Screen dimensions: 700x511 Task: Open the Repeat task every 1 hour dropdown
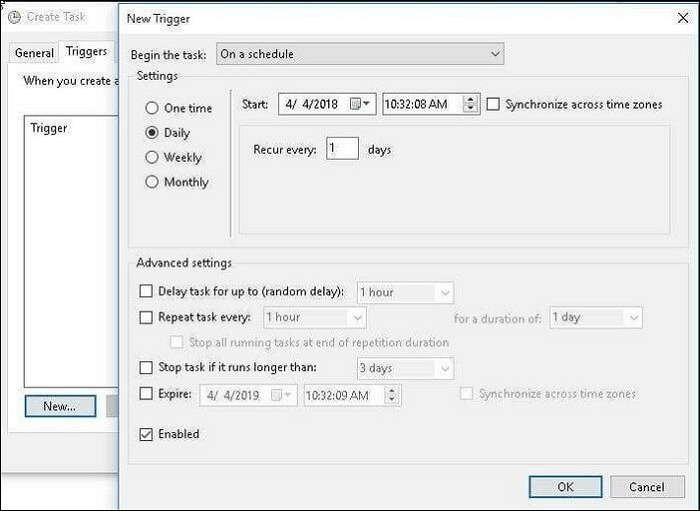(x=315, y=318)
